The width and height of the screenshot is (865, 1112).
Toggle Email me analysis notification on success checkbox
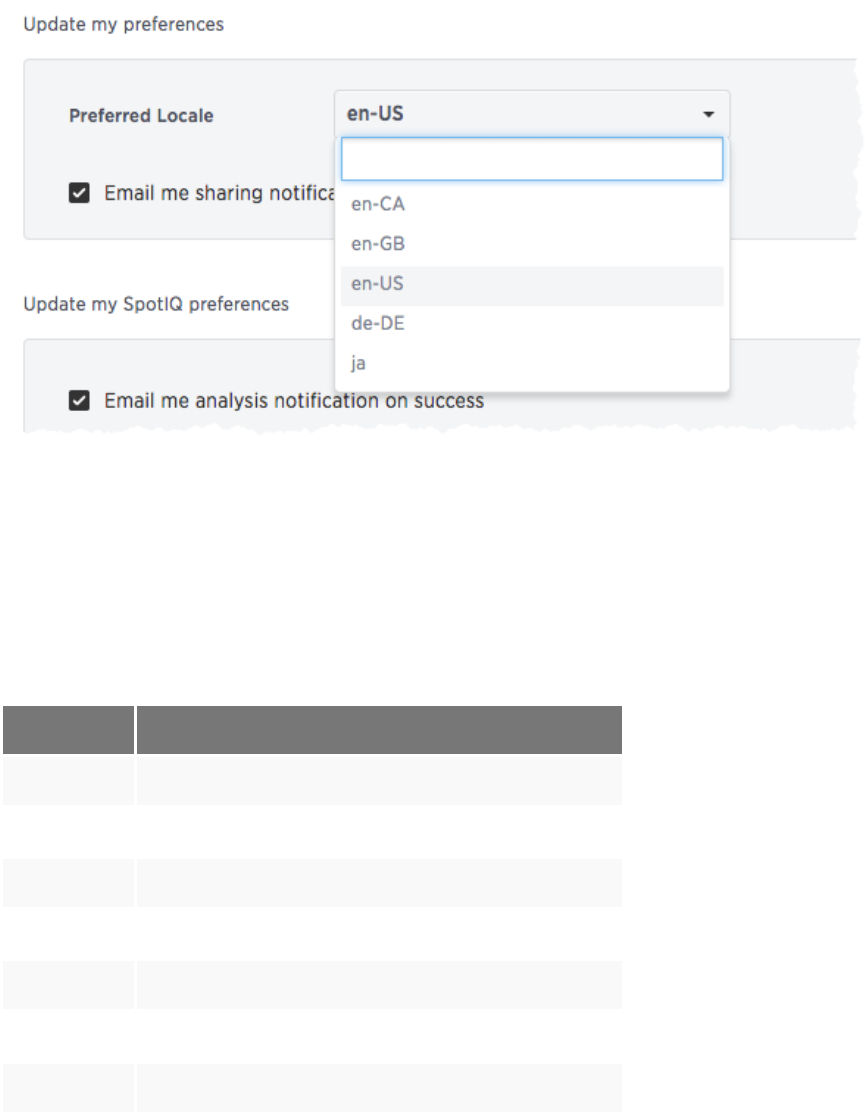pyautogui.click(x=79, y=401)
